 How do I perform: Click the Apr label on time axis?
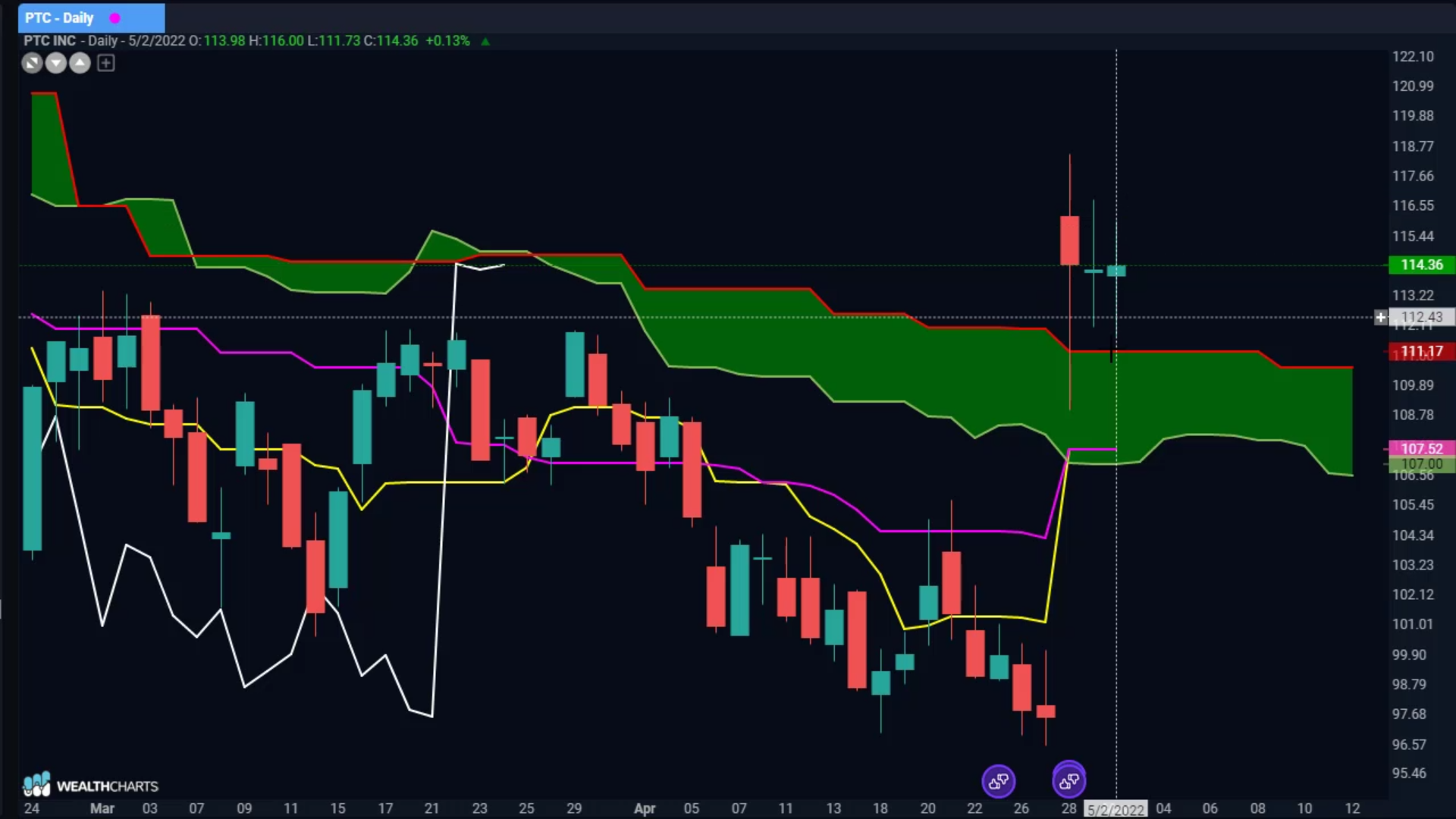(x=645, y=808)
